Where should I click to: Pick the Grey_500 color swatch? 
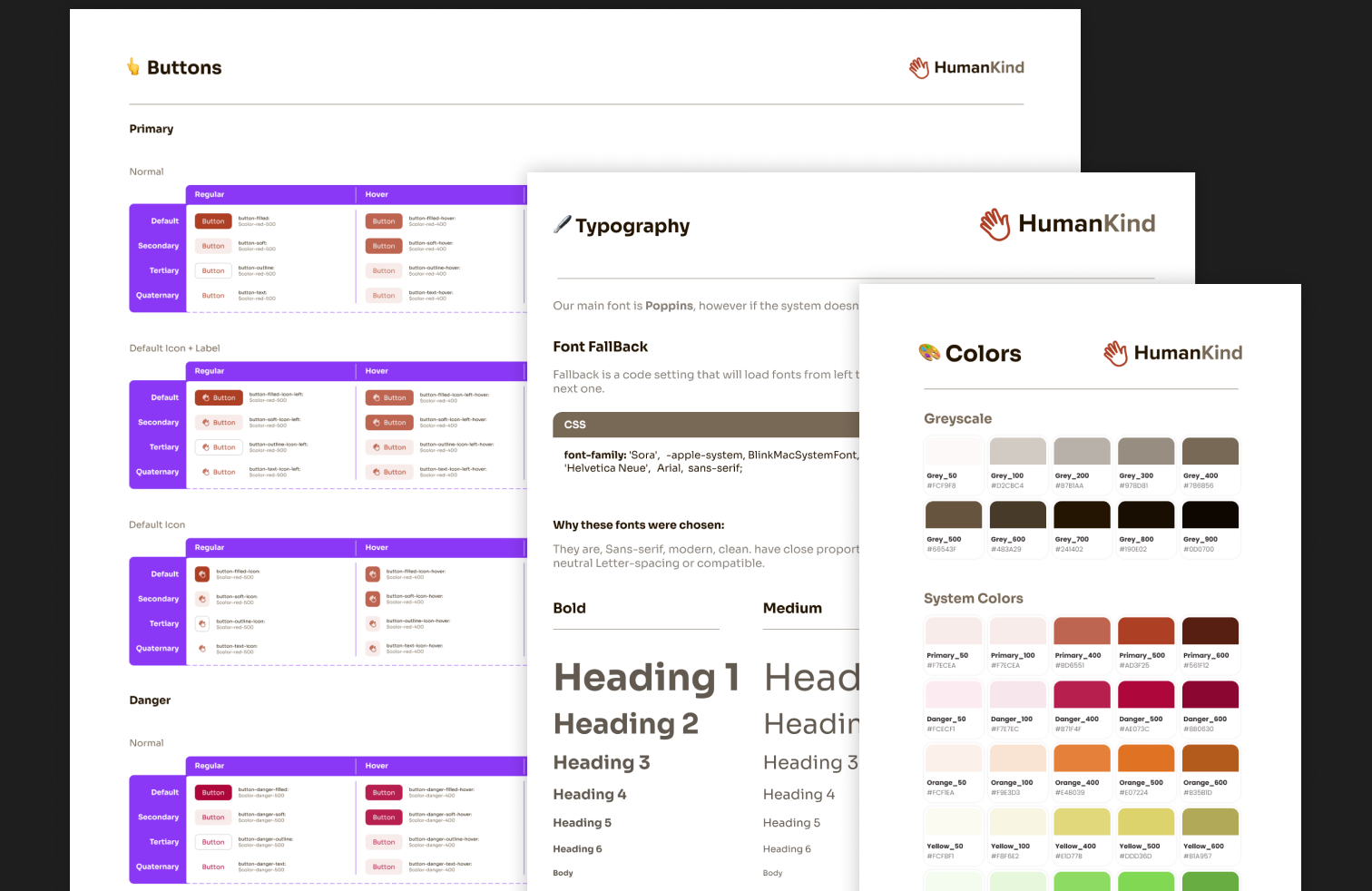point(953,515)
